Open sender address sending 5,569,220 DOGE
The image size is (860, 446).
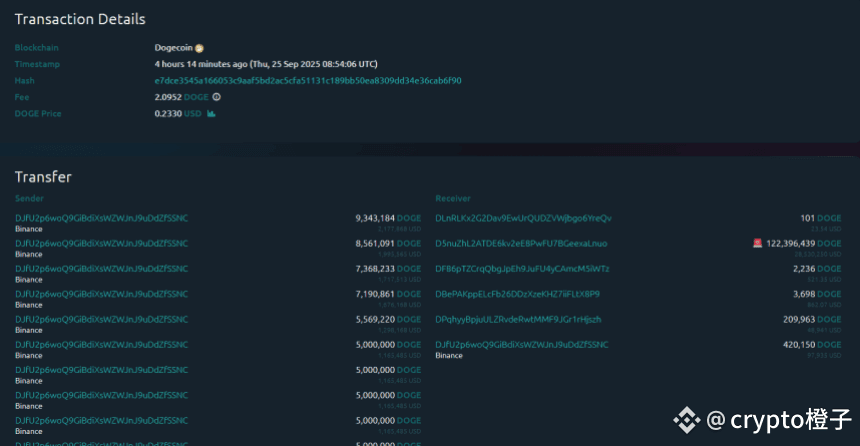(x=101, y=320)
